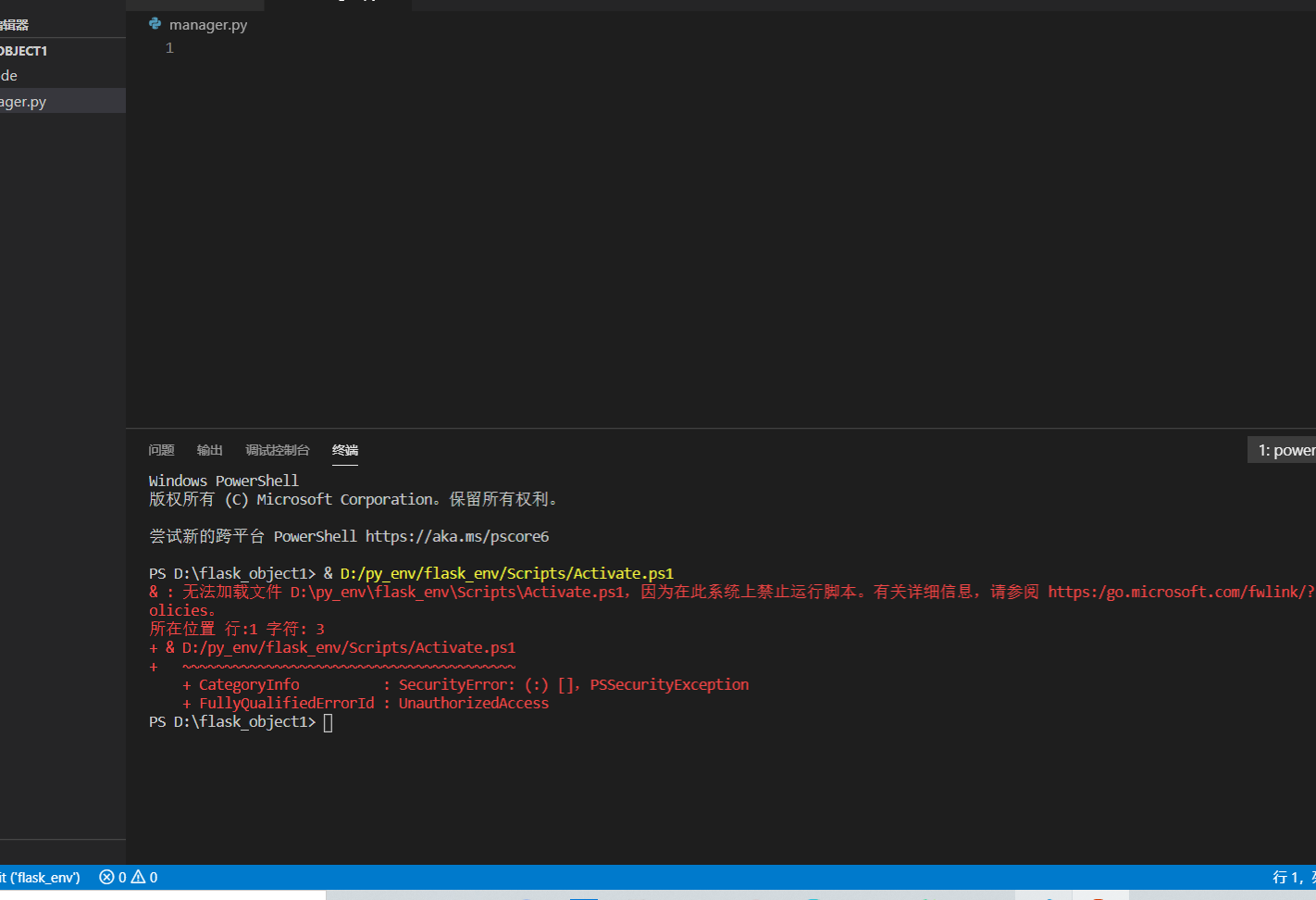This screenshot has width=1316, height=900.
Task: Click the Activate.ps1 command path in yellow
Action: 507,573
